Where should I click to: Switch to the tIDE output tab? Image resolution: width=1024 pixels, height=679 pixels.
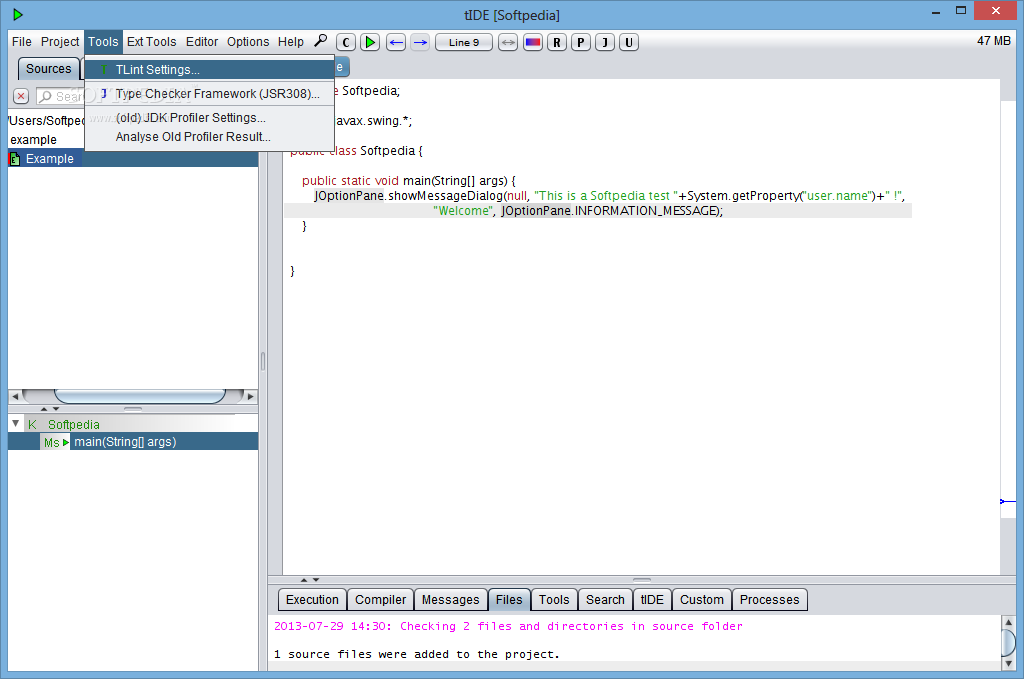[x=652, y=599]
